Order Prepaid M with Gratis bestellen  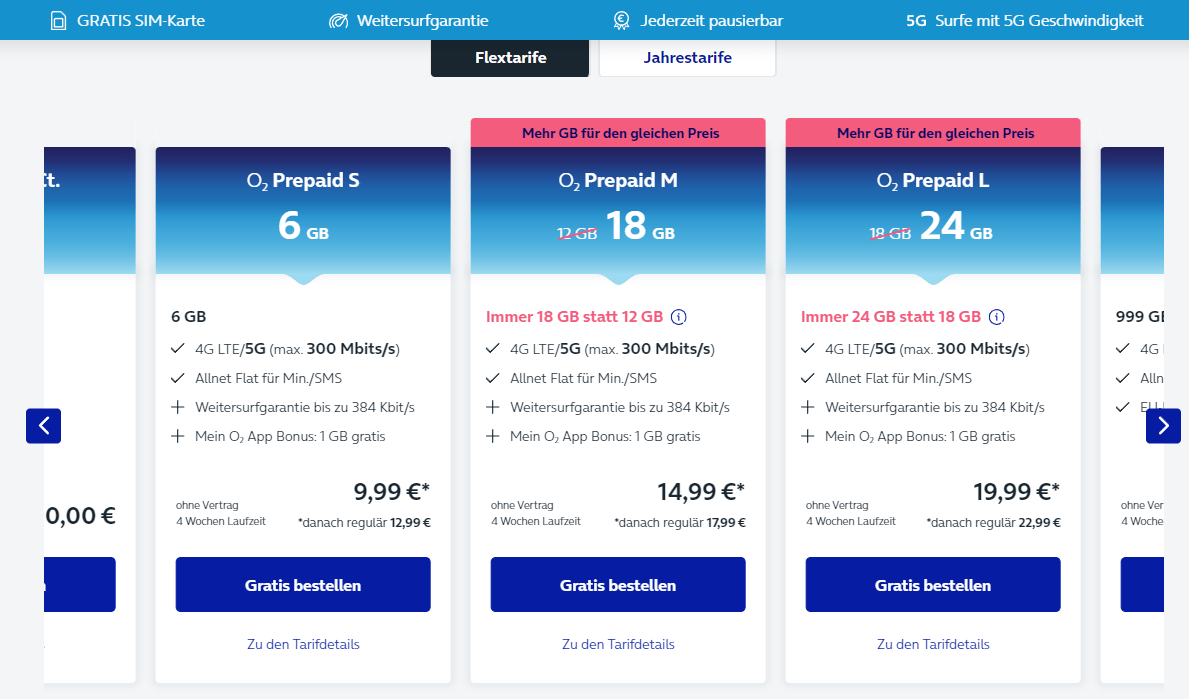tap(618, 585)
